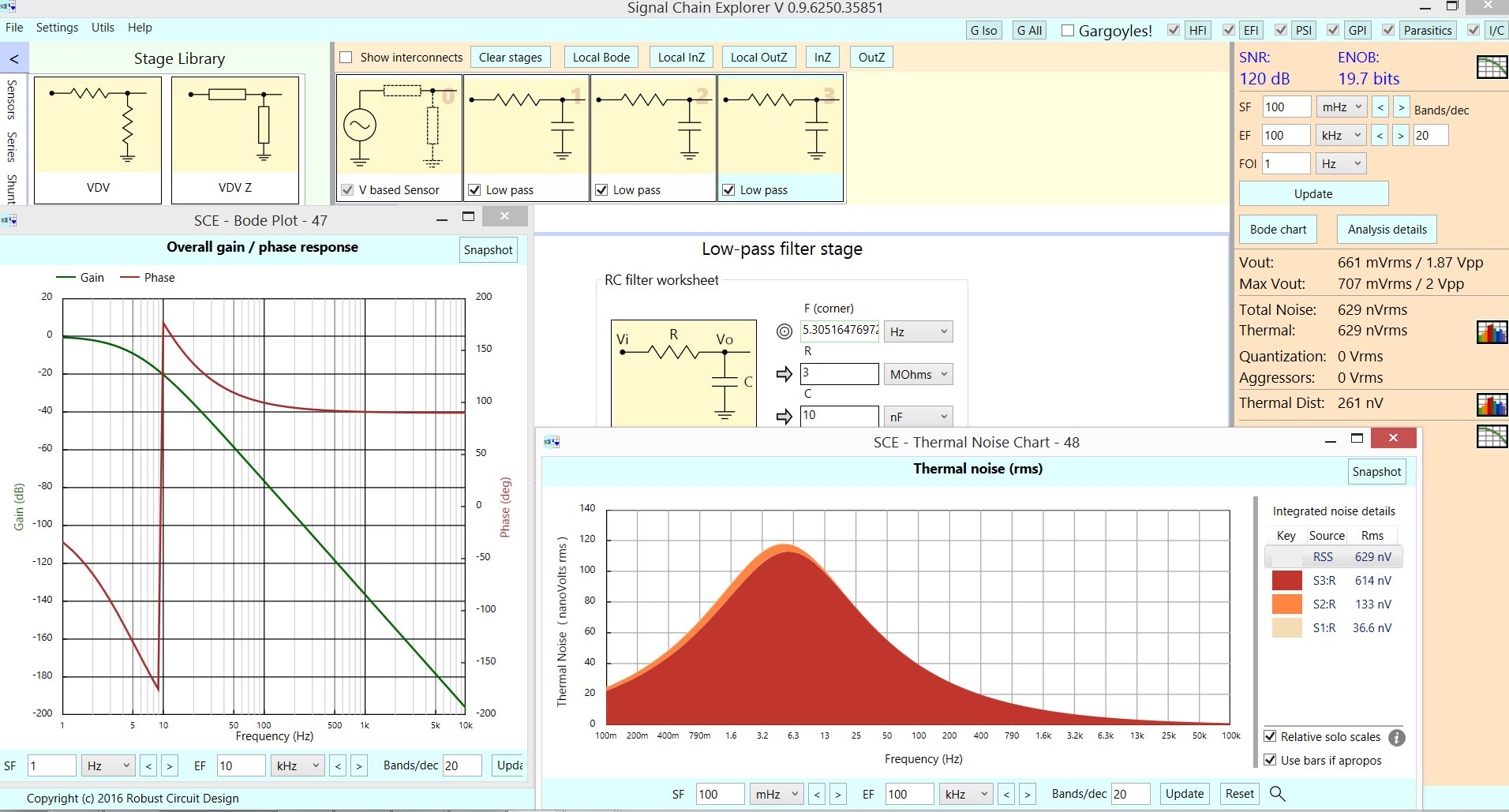Click the target icon beside F (corner)

click(784, 331)
